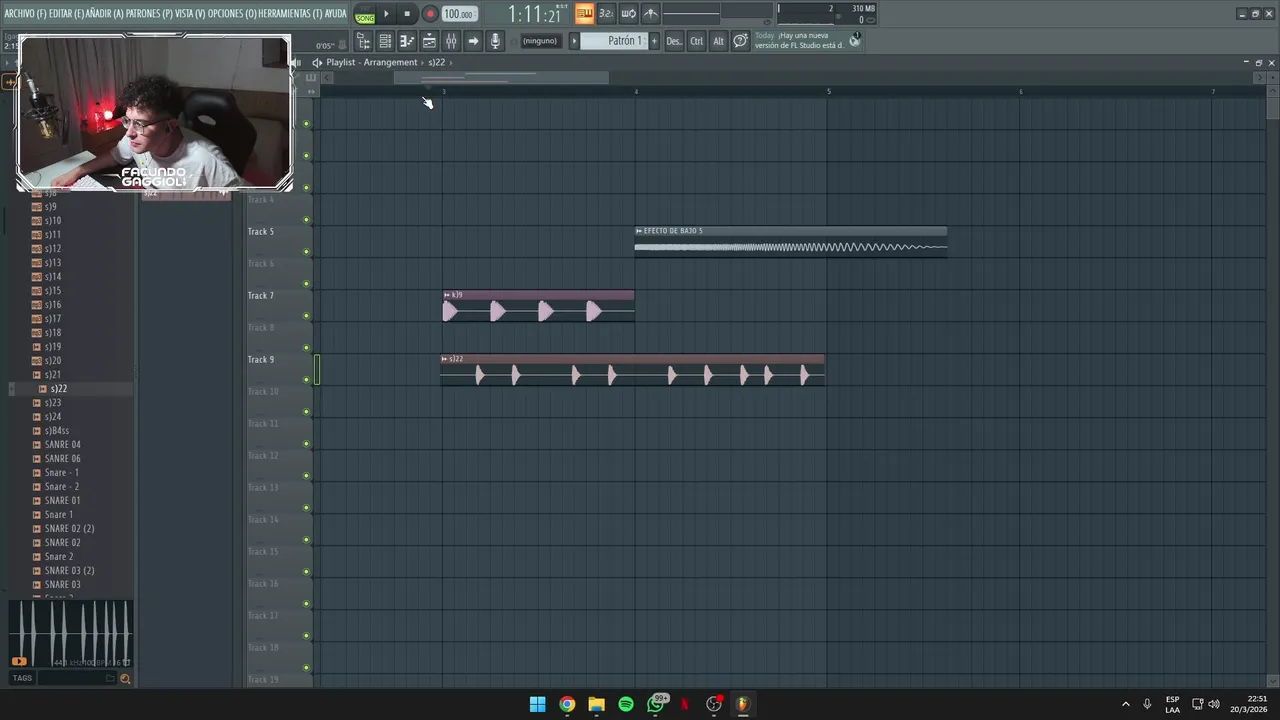Viewport: 1280px width, 720px height.
Task: Open the PATRONES menu
Action: pyautogui.click(x=149, y=14)
